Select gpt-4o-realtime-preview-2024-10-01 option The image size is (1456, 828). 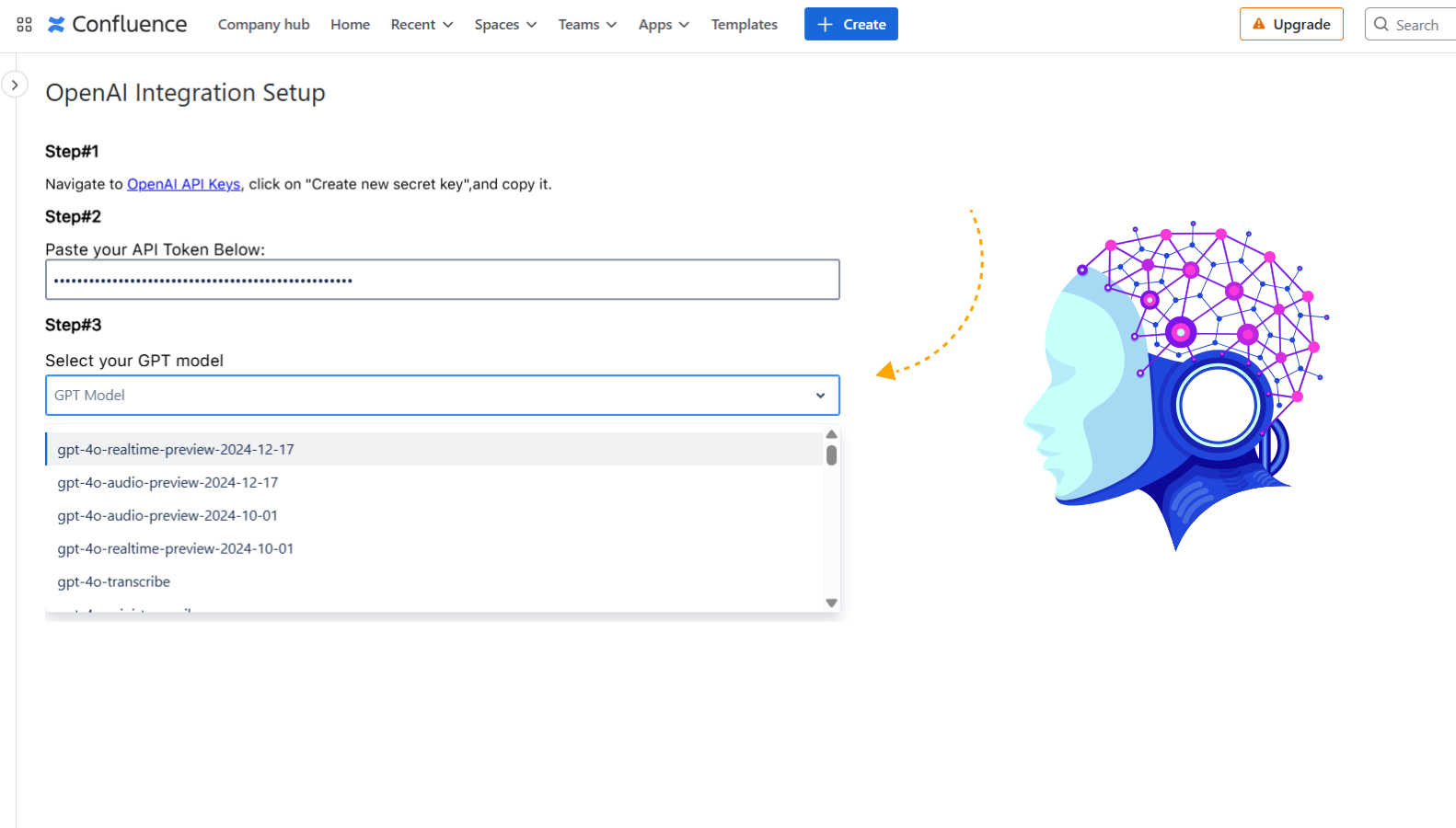click(434, 548)
